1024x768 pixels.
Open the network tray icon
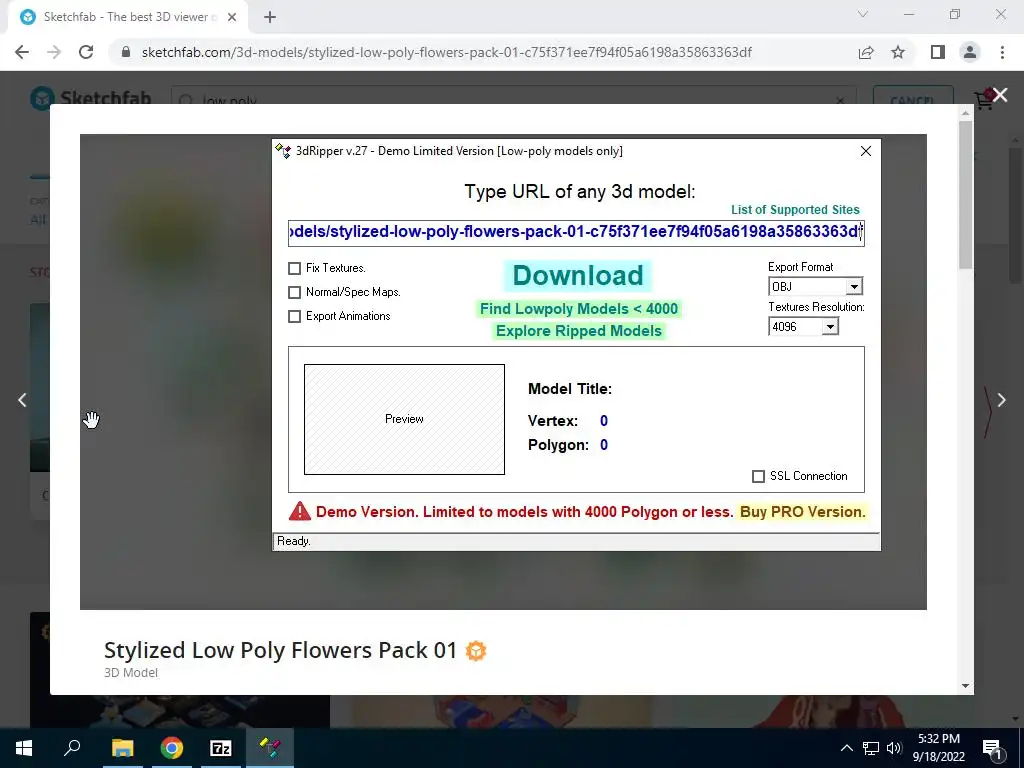click(x=871, y=748)
